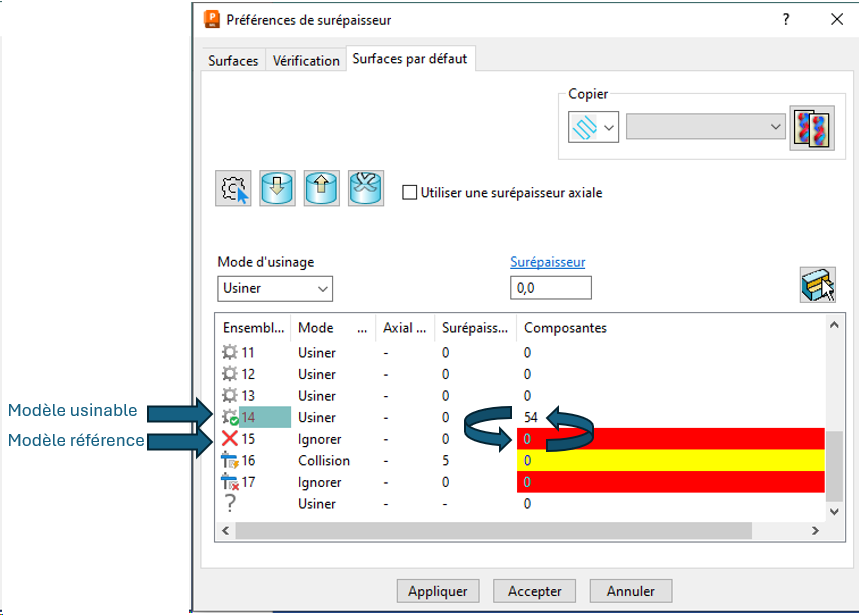
Task: Click the red X icon of set 15
Action: [231, 439]
